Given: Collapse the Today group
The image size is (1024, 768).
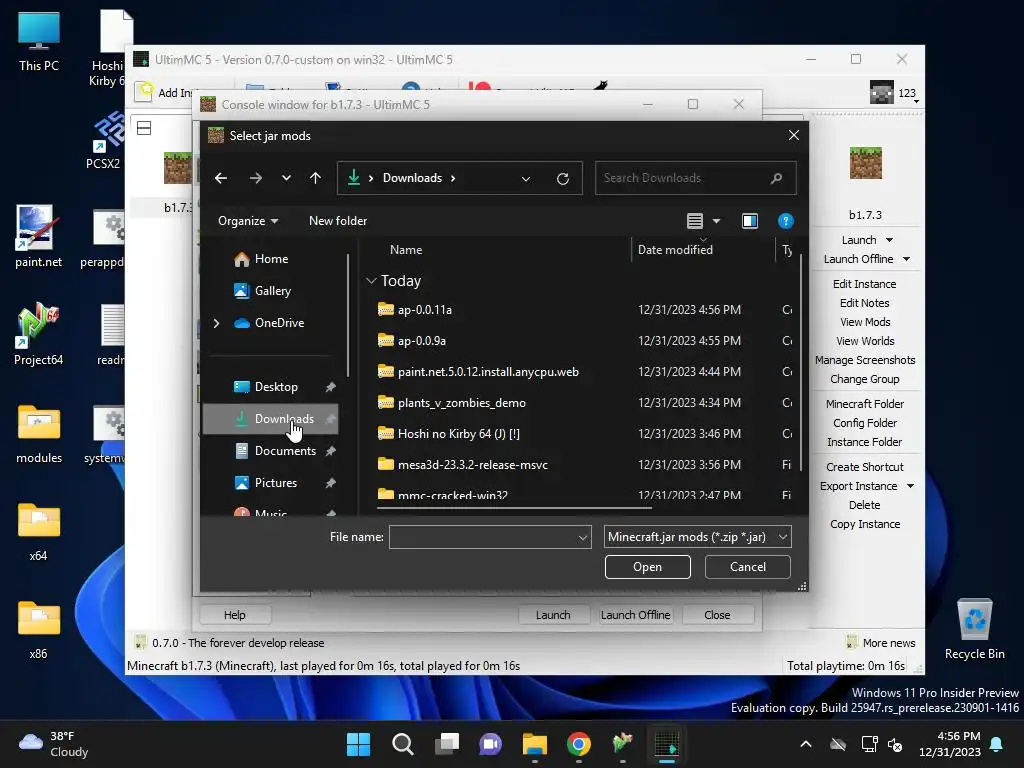Looking at the screenshot, I should 371,281.
